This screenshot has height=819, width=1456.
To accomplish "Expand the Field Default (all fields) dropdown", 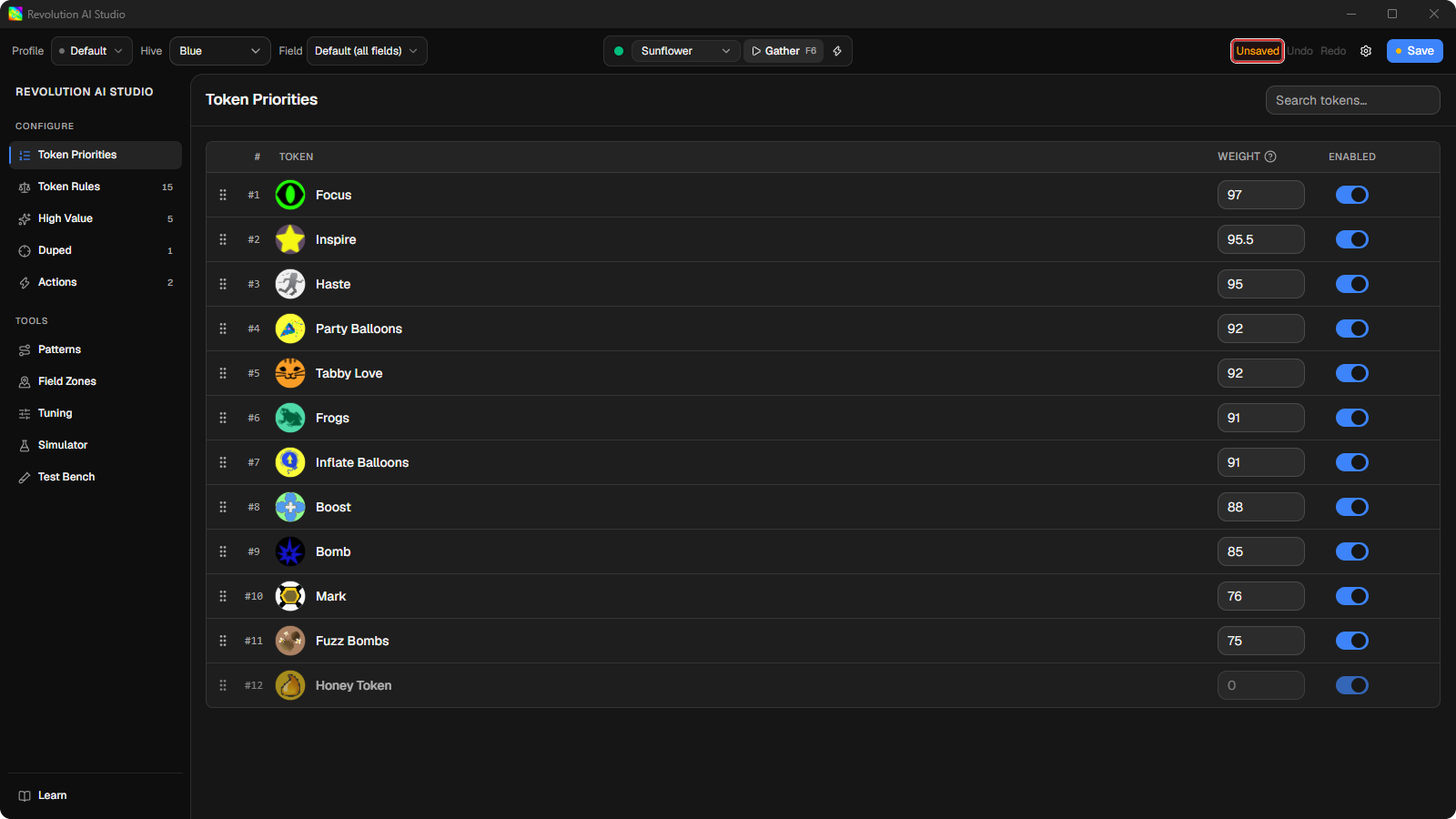I will coord(367,51).
